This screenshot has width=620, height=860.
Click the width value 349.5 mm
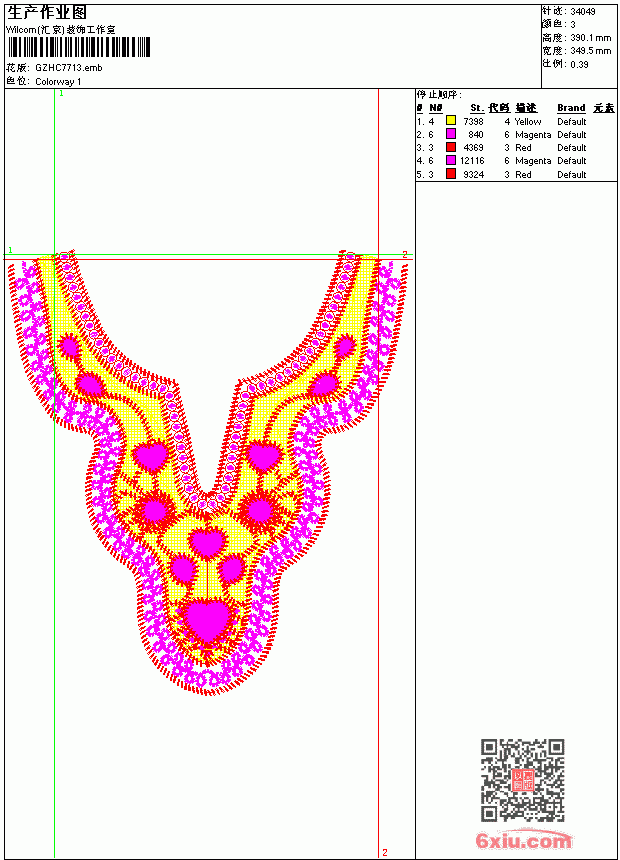click(x=590, y=51)
